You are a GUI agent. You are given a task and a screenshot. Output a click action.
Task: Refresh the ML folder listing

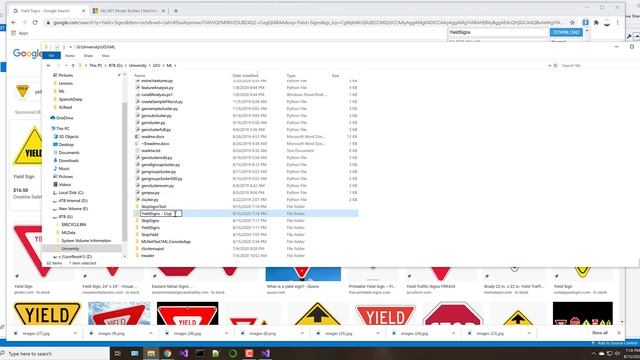pos(556,65)
